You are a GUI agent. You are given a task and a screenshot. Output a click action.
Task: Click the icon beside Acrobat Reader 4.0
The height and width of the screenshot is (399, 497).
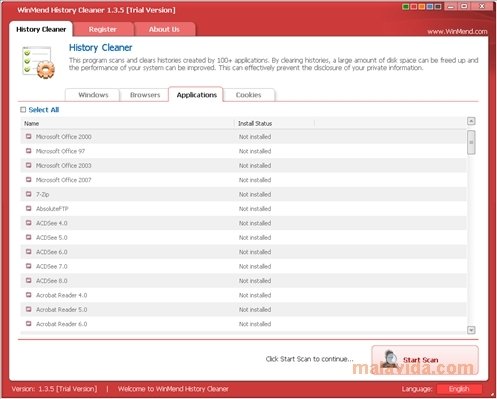click(29, 295)
